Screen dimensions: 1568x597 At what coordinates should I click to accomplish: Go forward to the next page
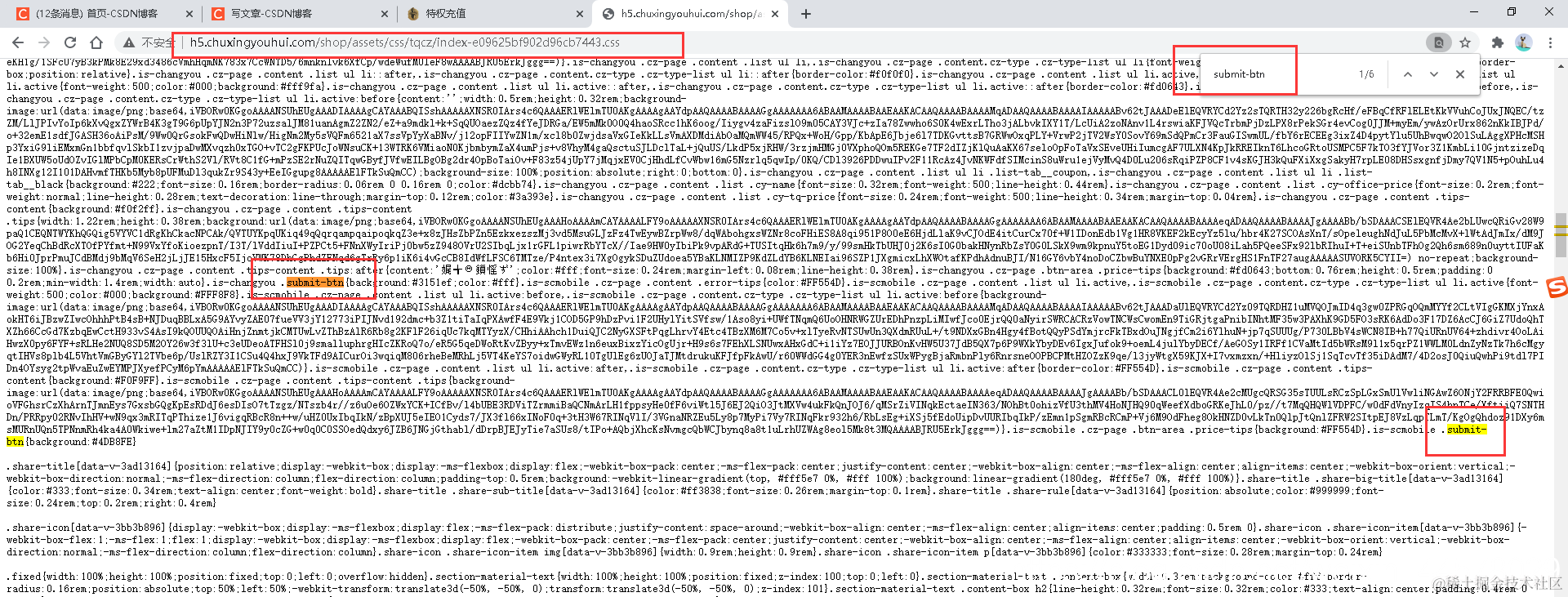tap(44, 42)
